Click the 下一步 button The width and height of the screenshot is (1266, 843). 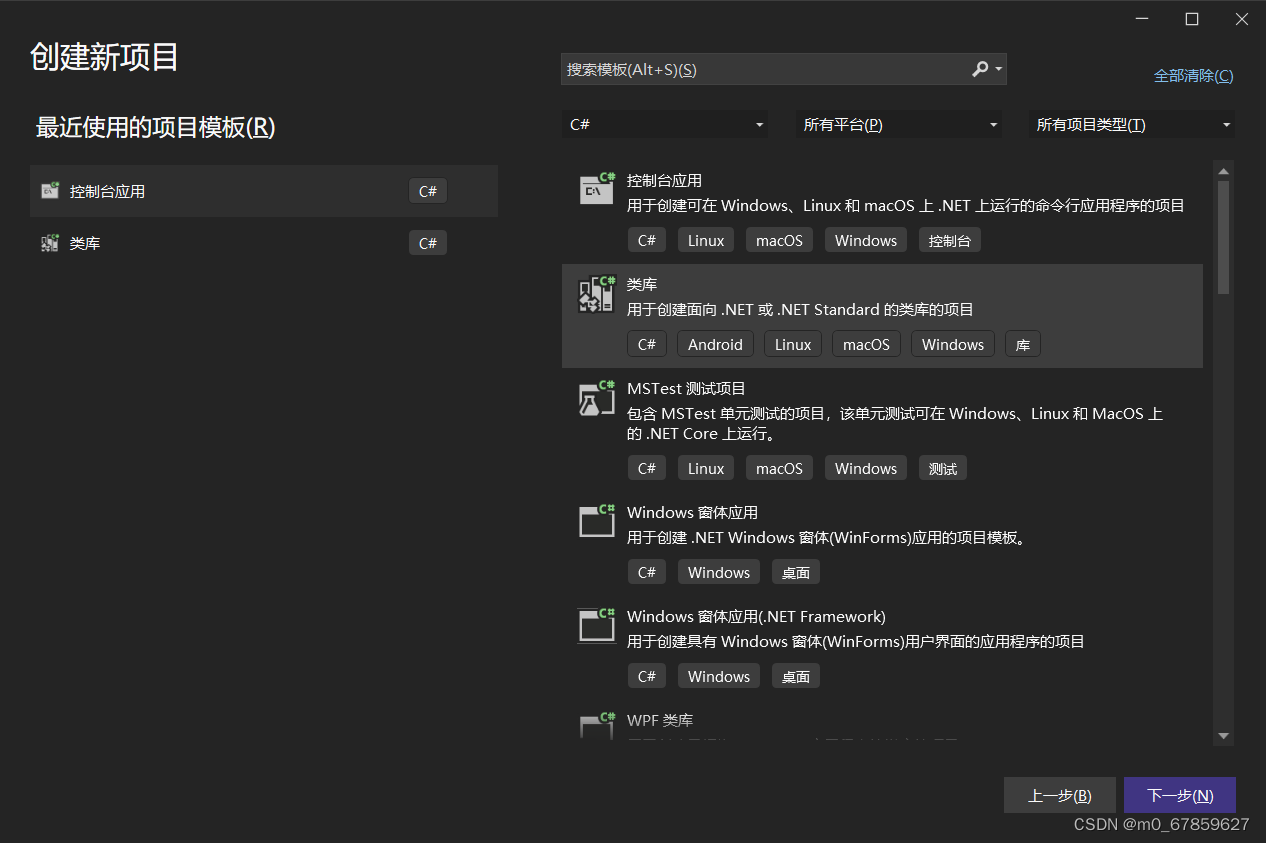coord(1179,795)
